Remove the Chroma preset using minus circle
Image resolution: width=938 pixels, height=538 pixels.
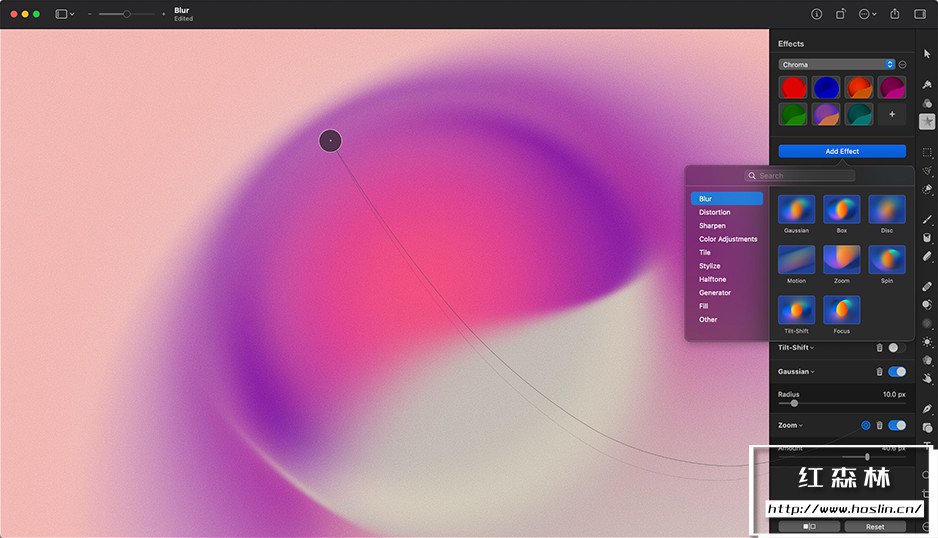(903, 65)
